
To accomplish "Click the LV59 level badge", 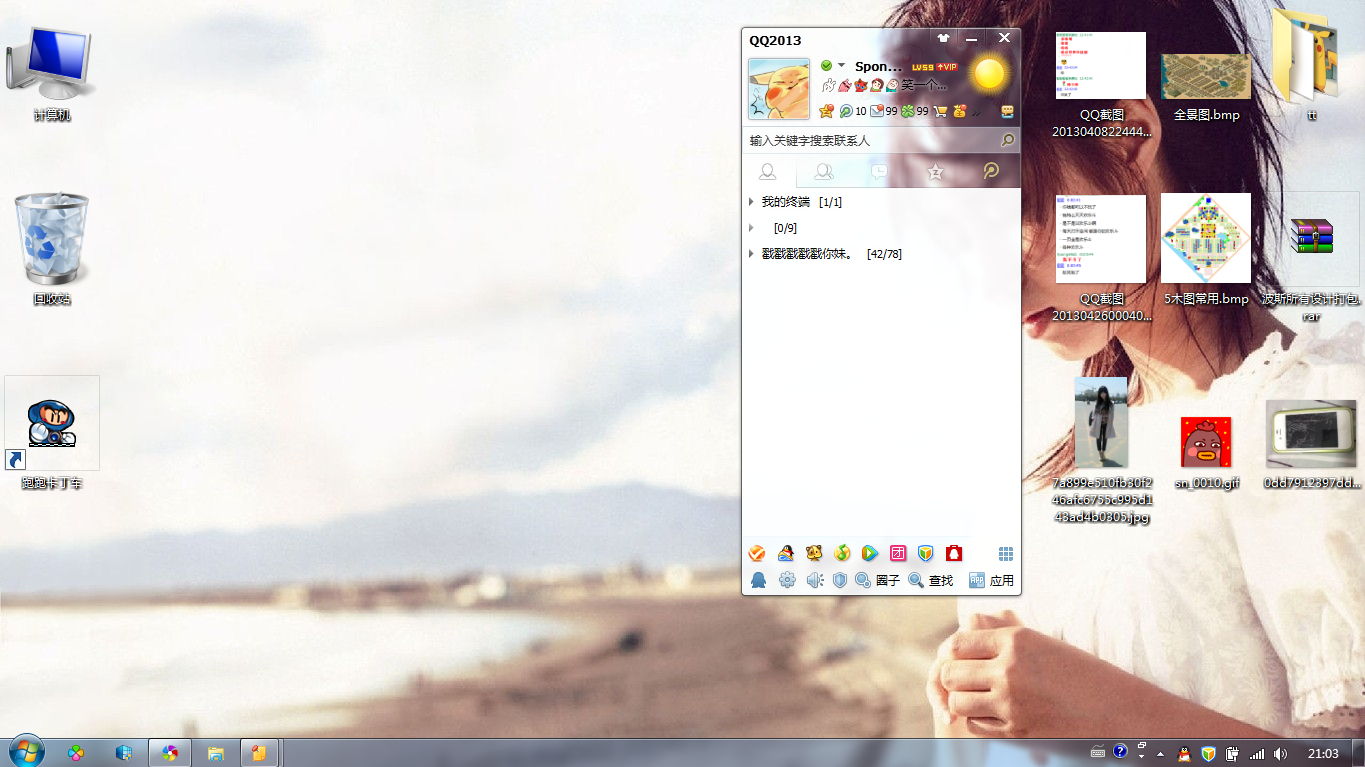I will [x=922, y=67].
